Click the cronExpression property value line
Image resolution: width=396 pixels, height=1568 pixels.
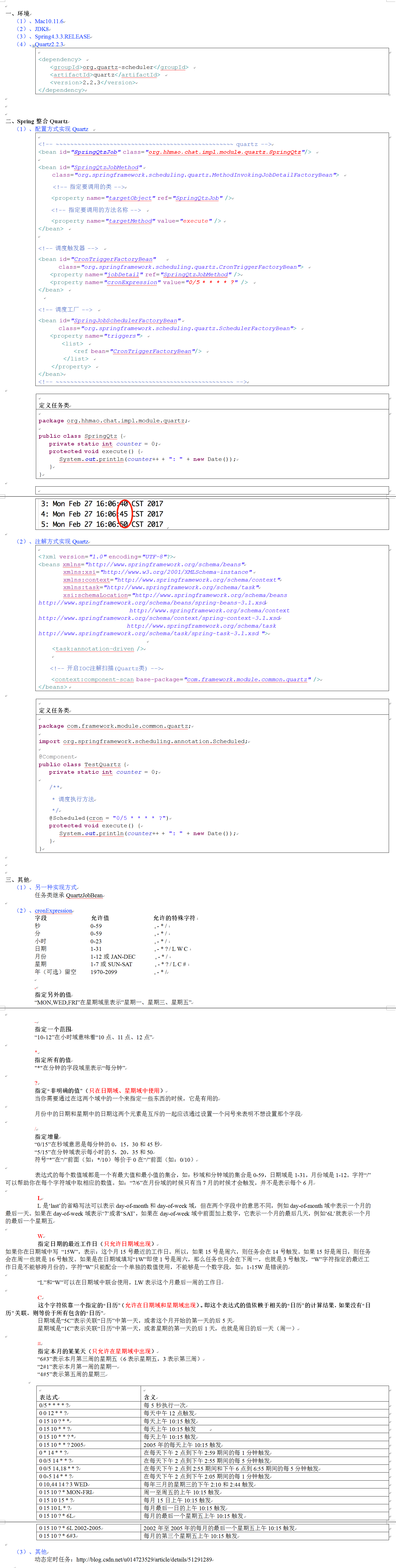[148, 282]
